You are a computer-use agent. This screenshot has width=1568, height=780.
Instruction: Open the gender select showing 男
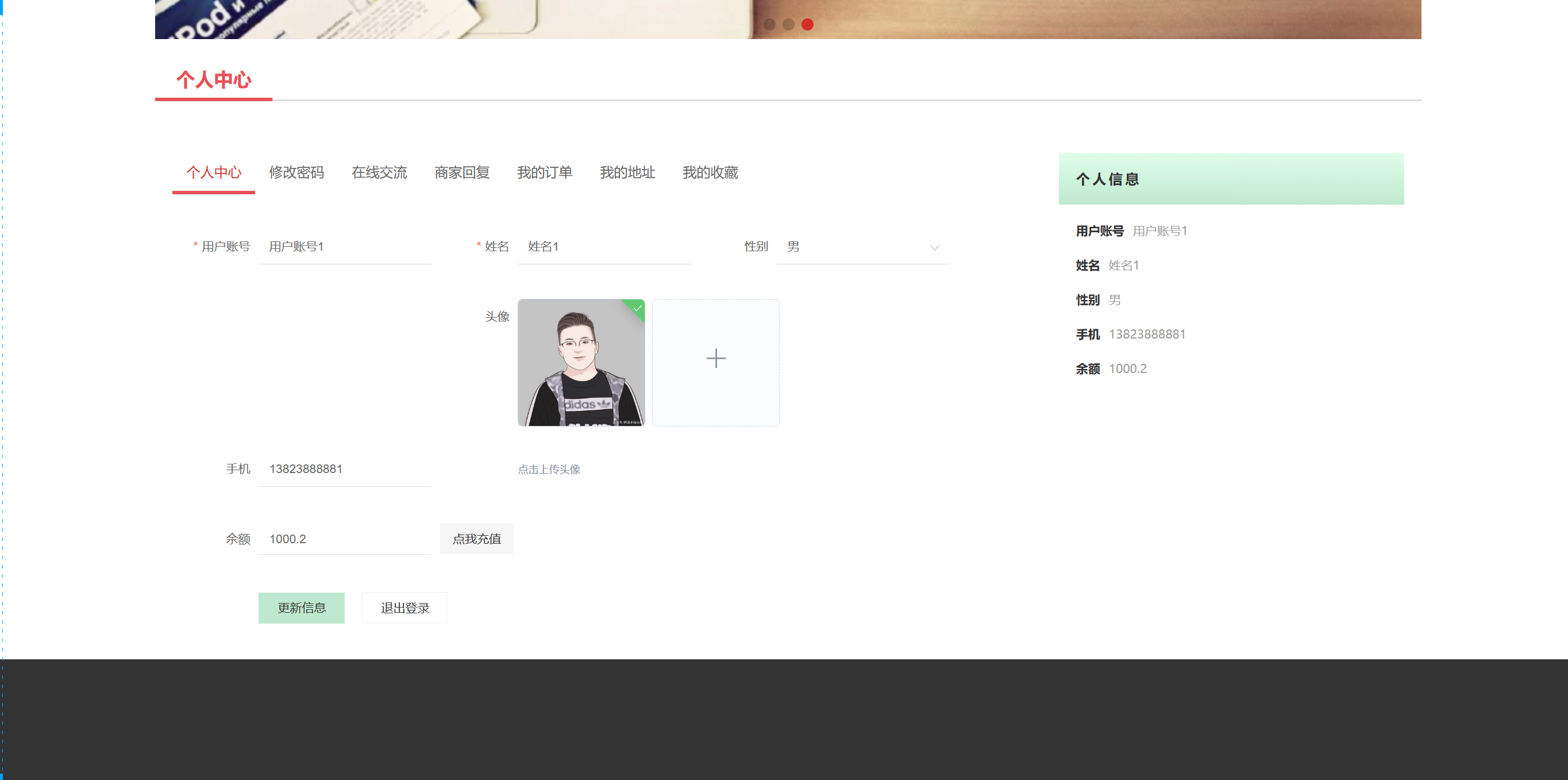coord(852,247)
